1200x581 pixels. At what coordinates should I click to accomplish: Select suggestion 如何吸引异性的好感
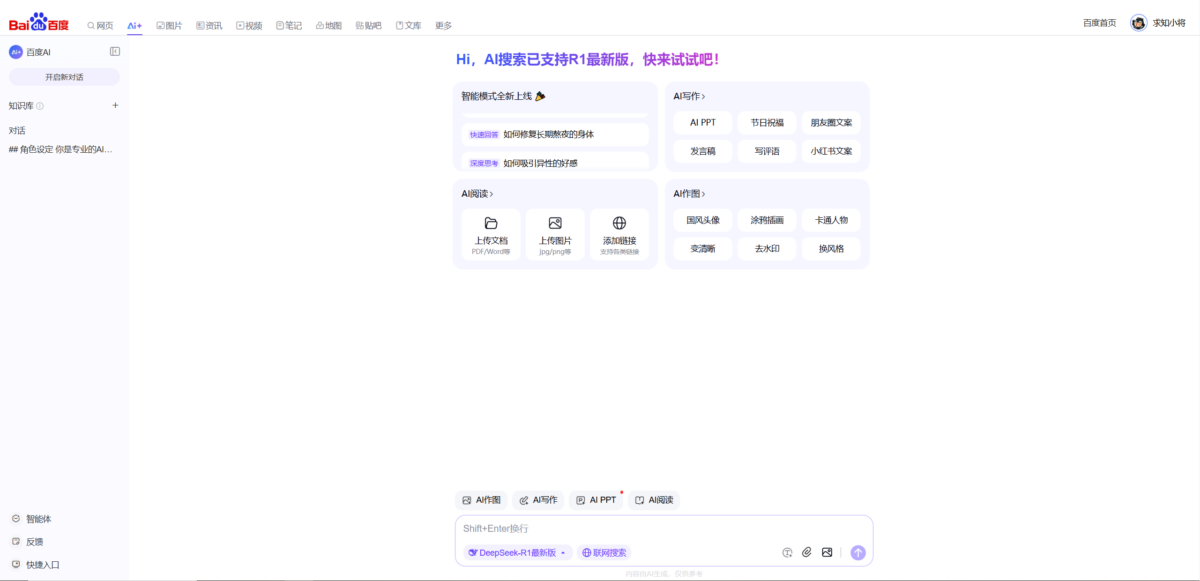(554, 161)
